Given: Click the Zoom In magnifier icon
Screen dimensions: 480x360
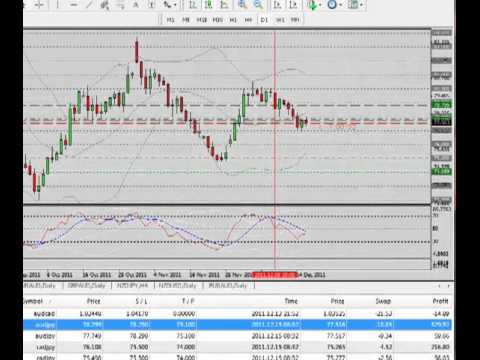Looking at the screenshot, I should pos(242,5).
